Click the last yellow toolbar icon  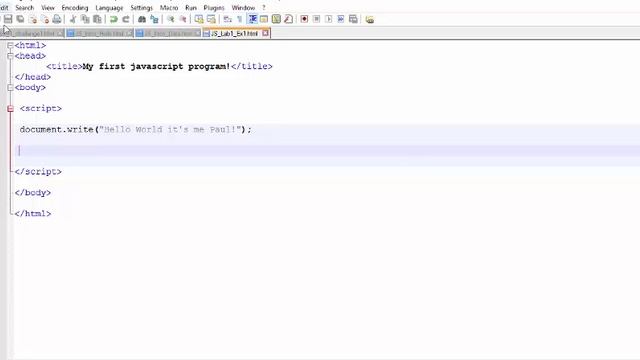[x=369, y=19]
